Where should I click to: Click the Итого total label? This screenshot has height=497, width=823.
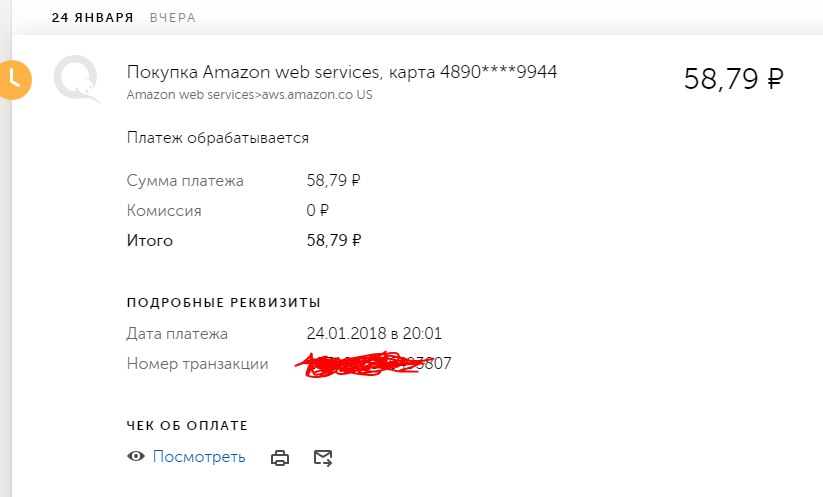150,241
